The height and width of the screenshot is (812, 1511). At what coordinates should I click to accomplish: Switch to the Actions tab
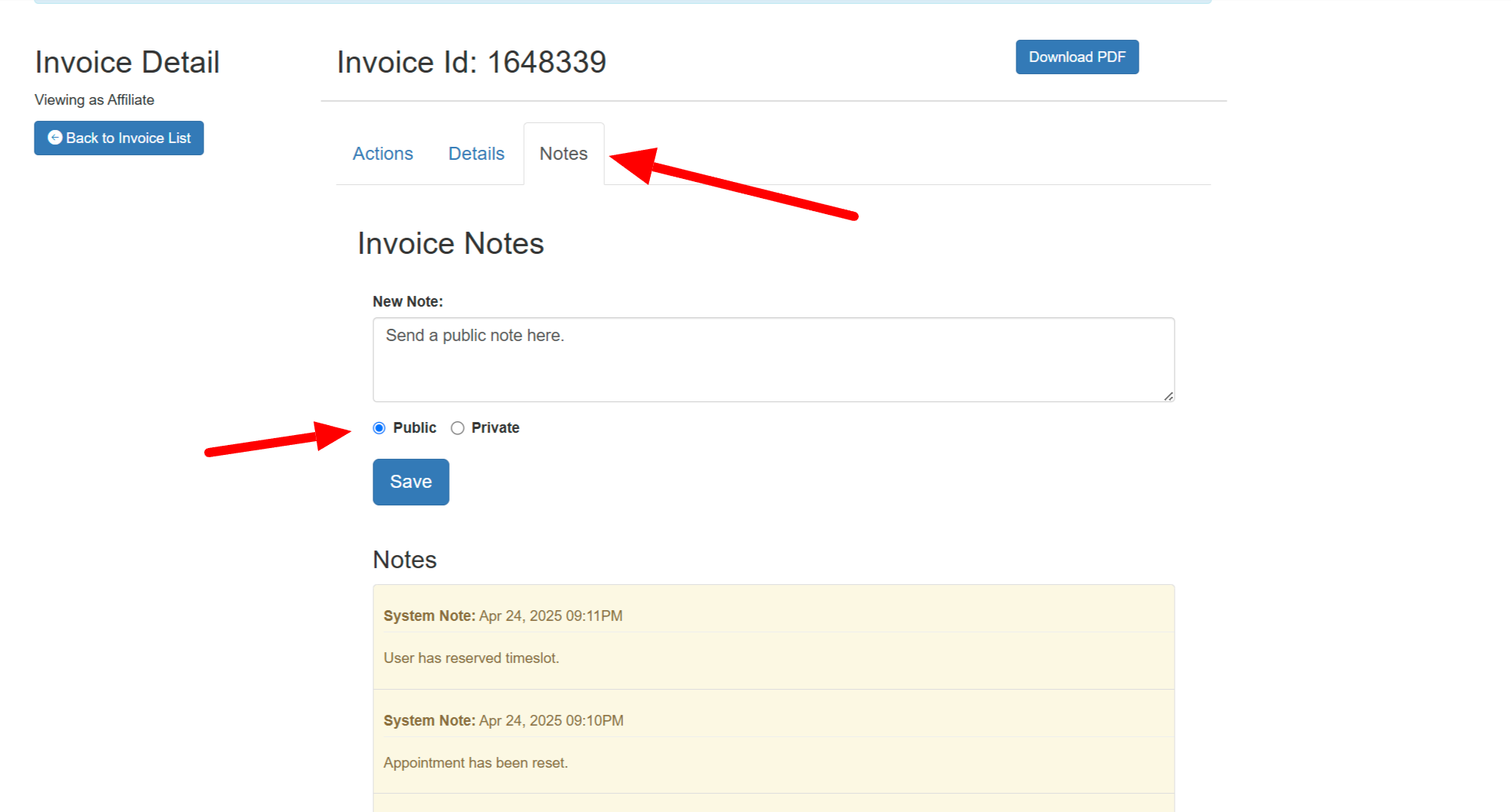[x=382, y=154]
